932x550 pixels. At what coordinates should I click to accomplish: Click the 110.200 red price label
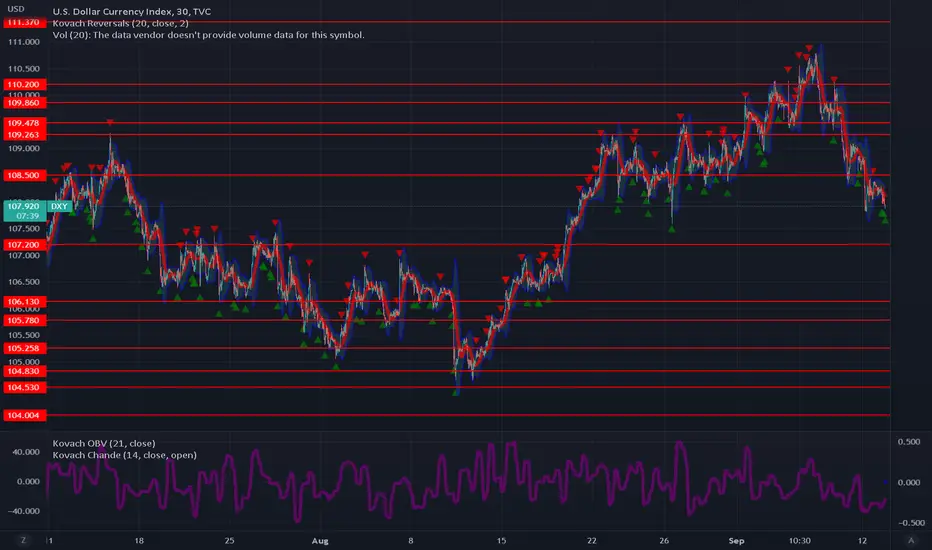24,84
